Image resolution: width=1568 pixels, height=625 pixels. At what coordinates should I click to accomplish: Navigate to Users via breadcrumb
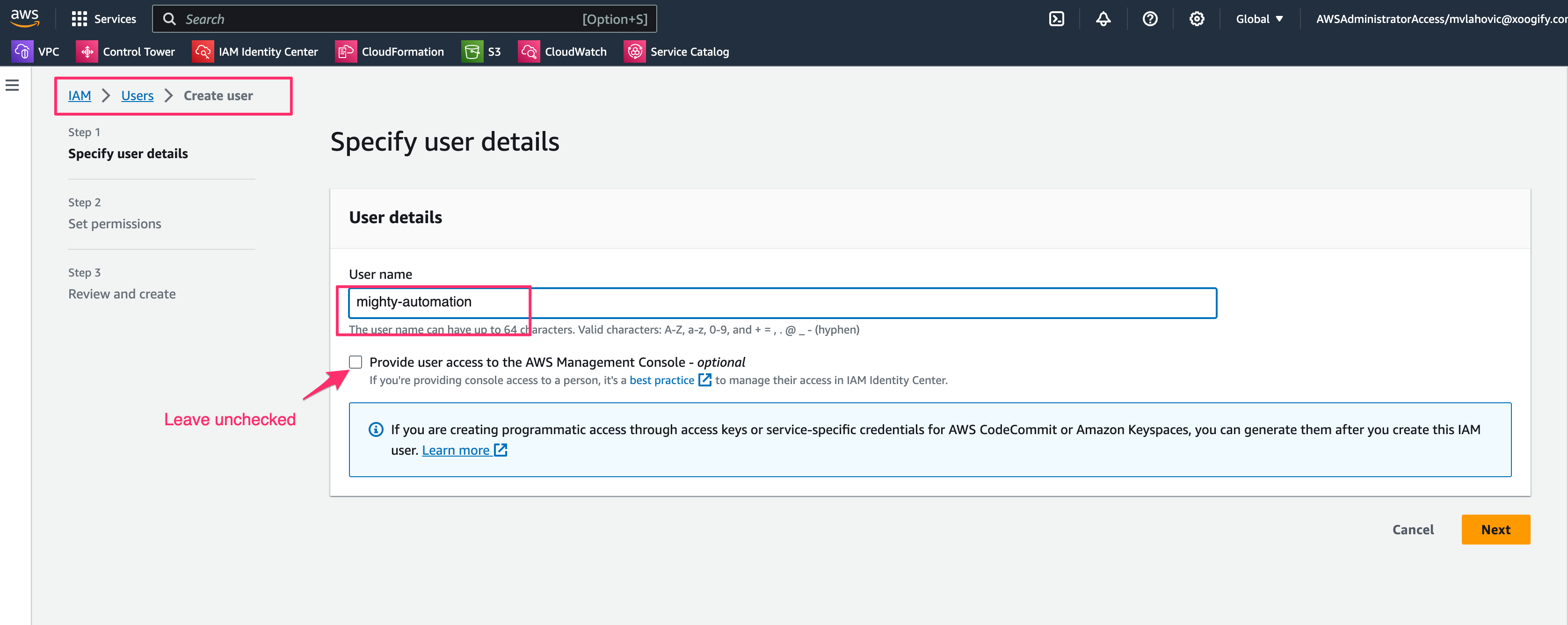tap(137, 95)
